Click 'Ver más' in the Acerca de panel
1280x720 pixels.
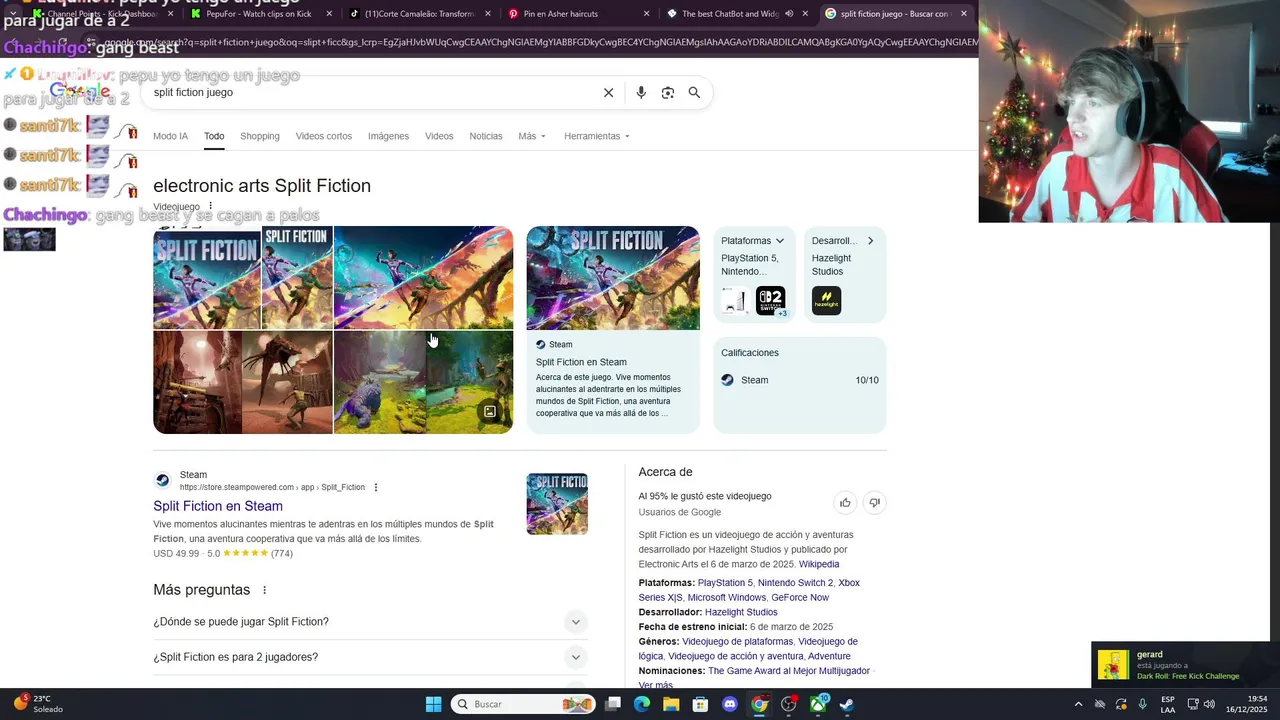pos(656,685)
